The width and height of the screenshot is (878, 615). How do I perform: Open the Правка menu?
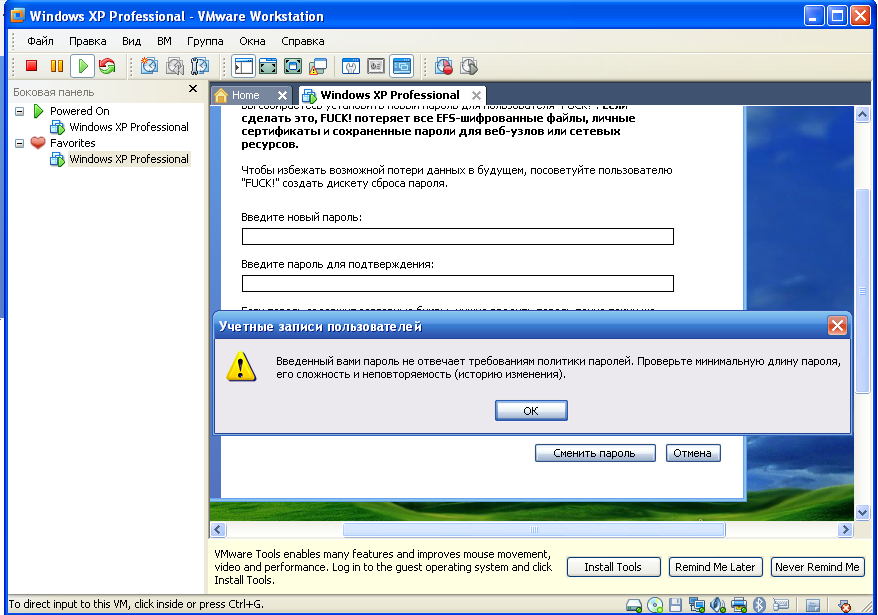point(87,41)
